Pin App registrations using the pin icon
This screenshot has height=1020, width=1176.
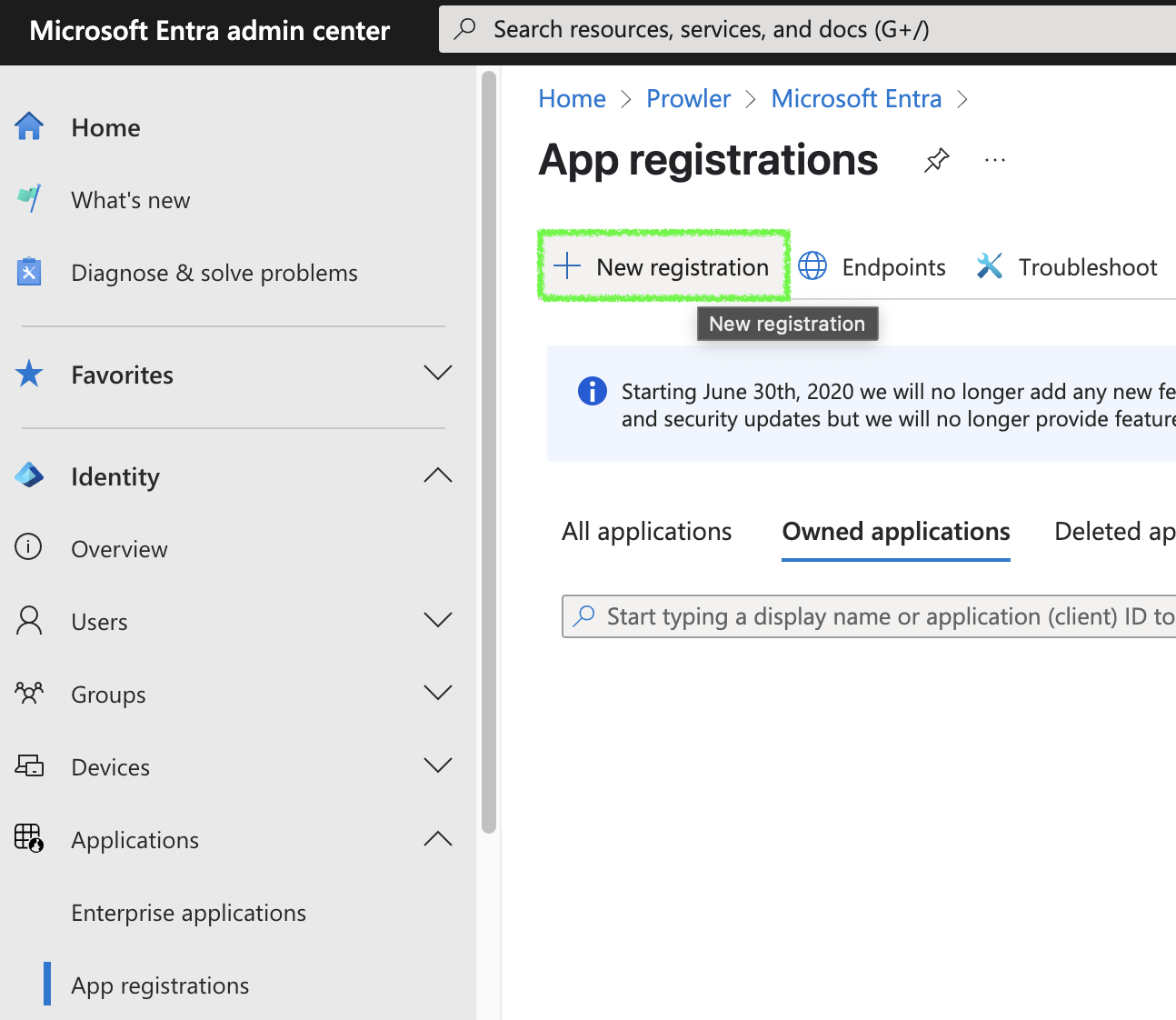click(936, 160)
